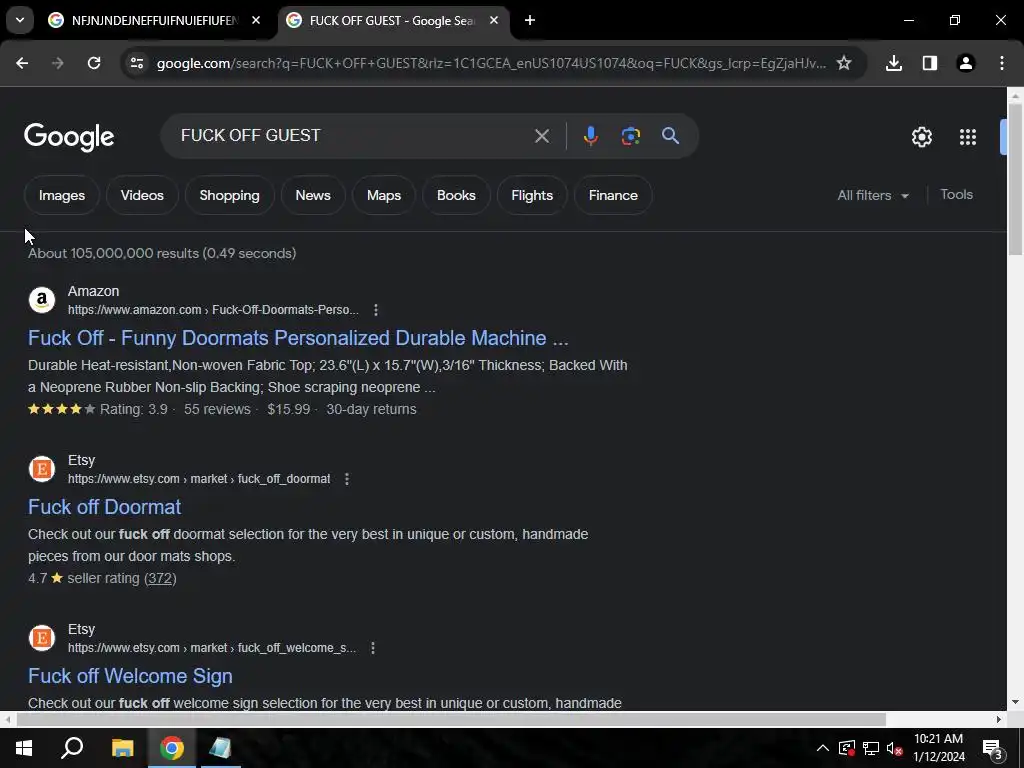Open File Explorer from taskbar

[x=122, y=748]
